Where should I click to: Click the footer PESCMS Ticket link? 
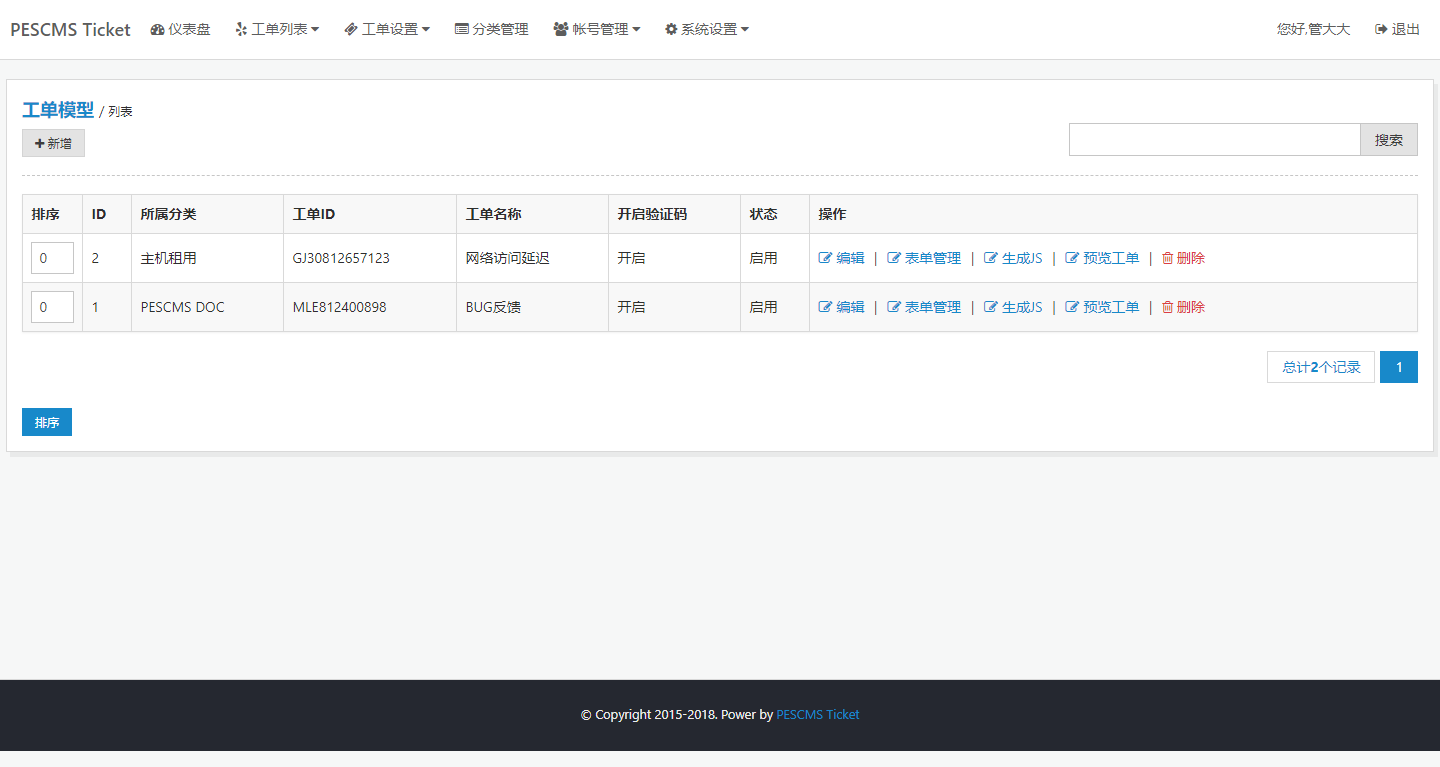[818, 715]
